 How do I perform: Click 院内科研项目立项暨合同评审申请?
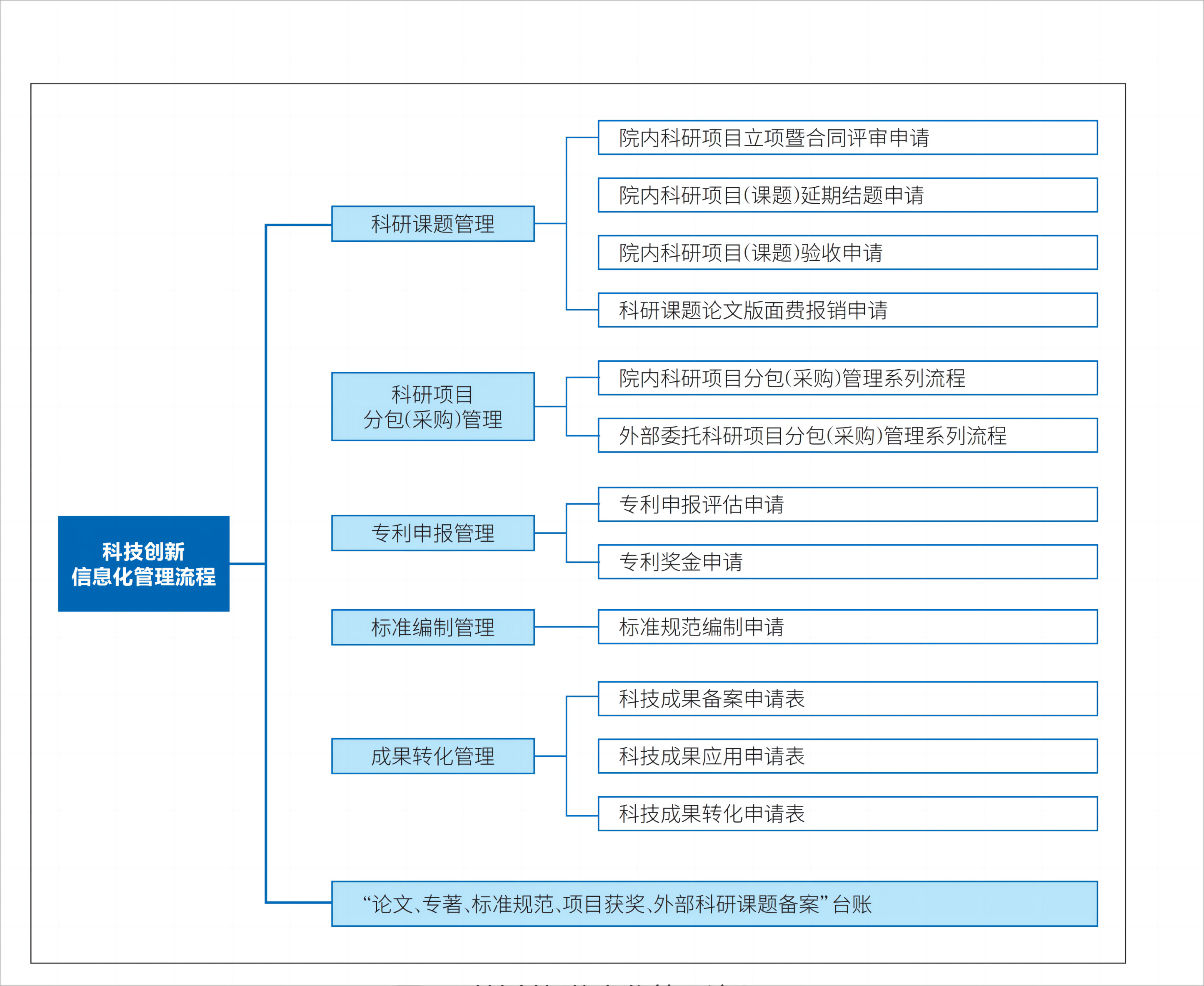[x=848, y=138]
